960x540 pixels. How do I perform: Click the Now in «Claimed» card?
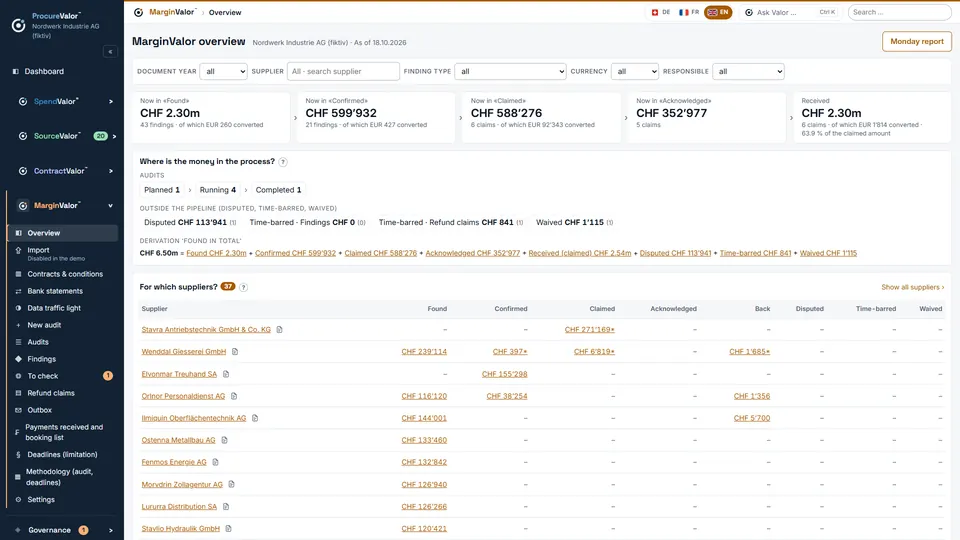[541, 117]
